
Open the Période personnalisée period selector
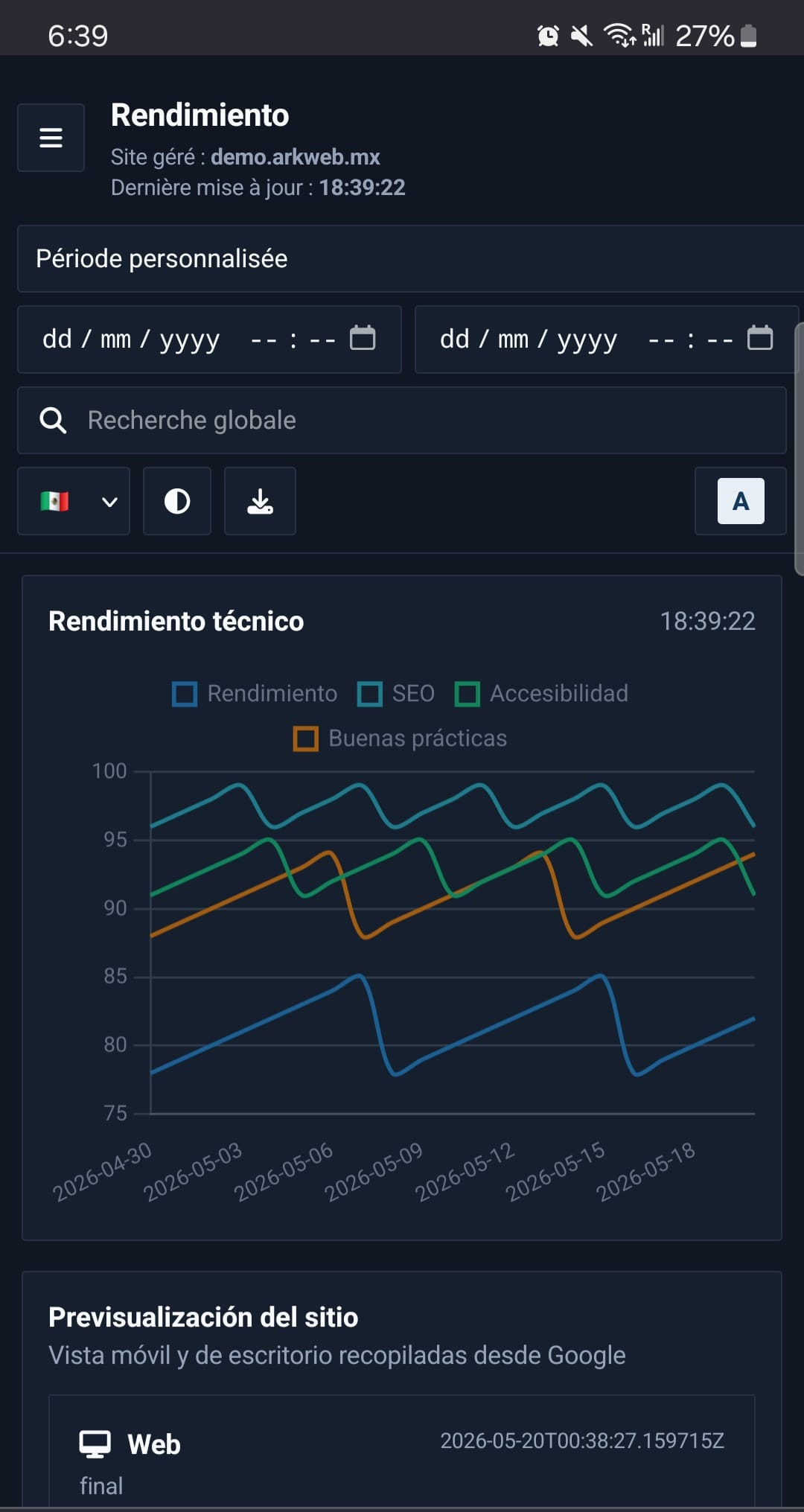(410, 258)
